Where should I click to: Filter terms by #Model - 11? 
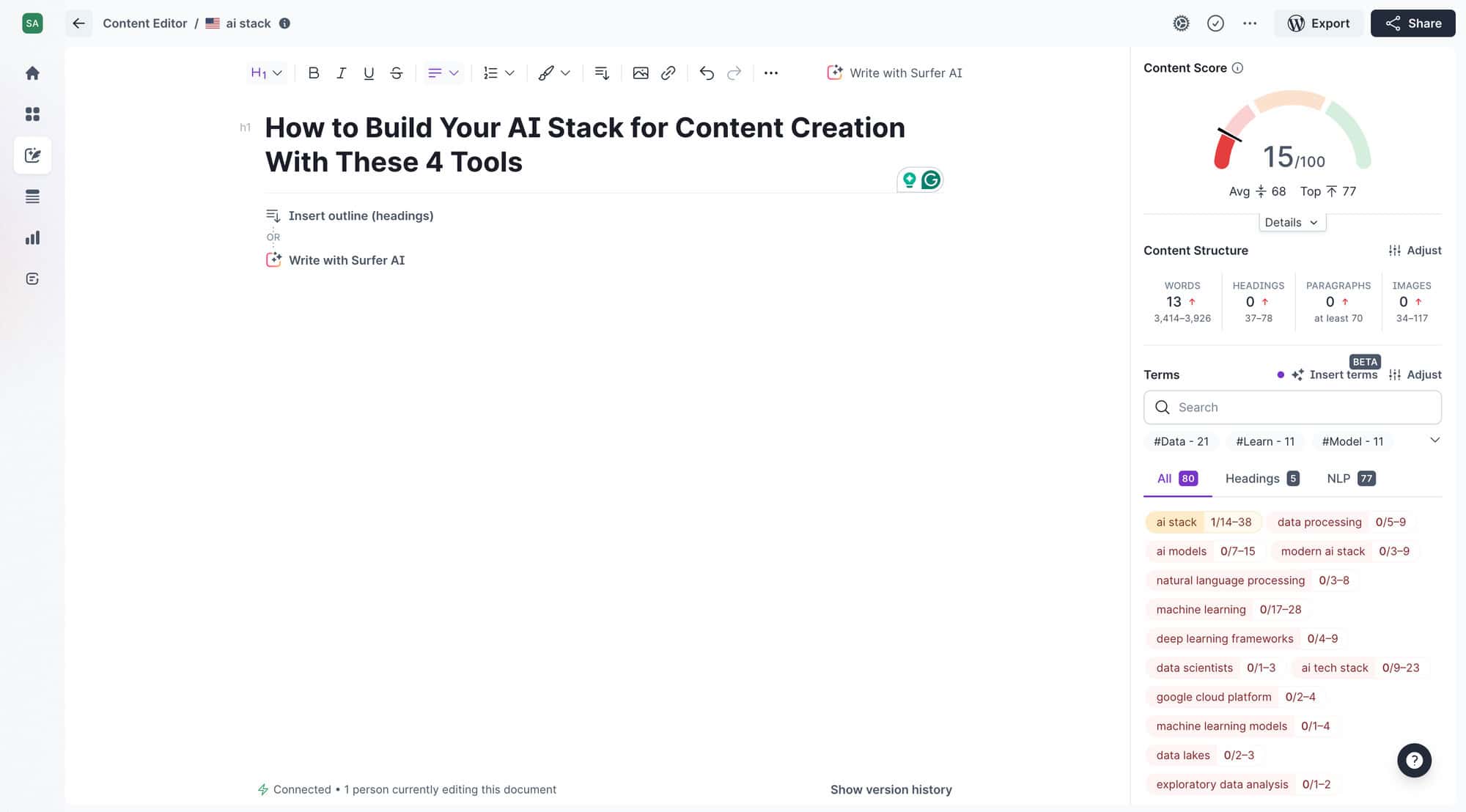tap(1352, 442)
